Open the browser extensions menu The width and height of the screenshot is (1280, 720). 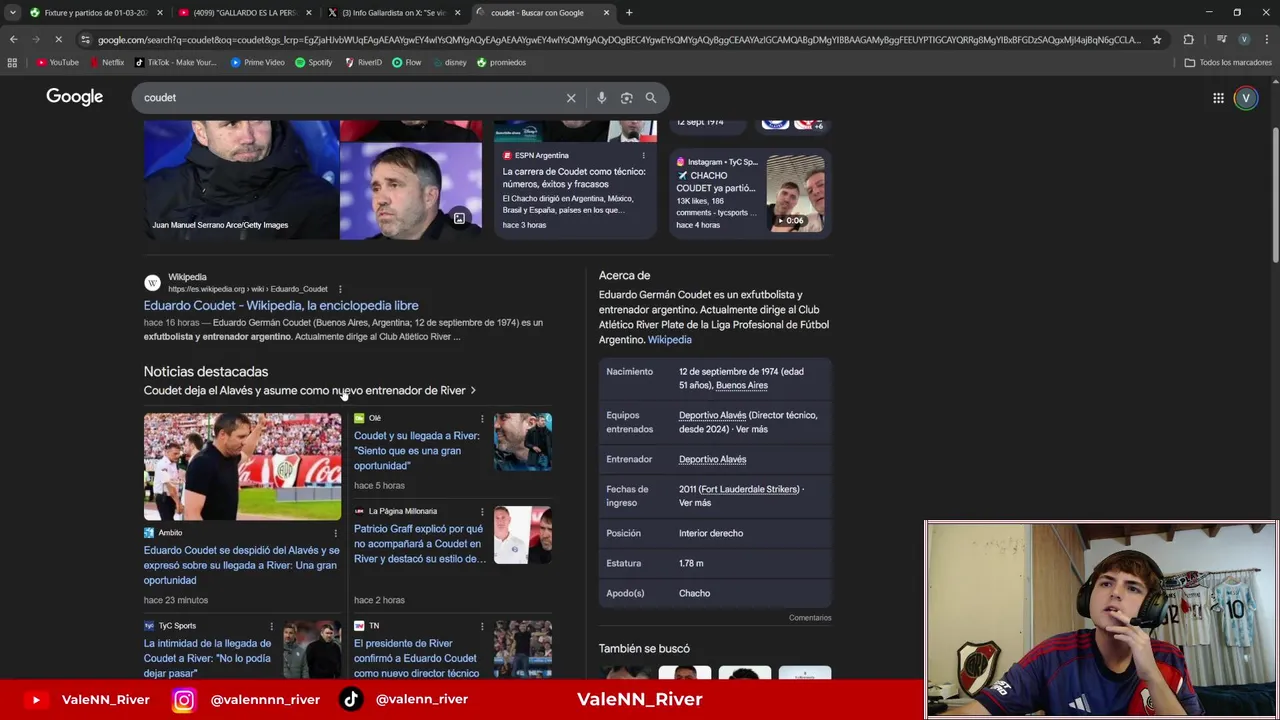tap(1188, 40)
